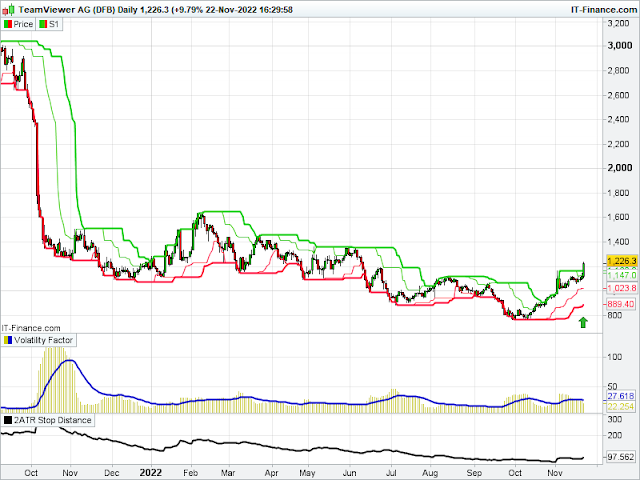Click the yellow 1,226.3 current price tag
The height and width of the screenshot is (480, 640).
[622, 261]
